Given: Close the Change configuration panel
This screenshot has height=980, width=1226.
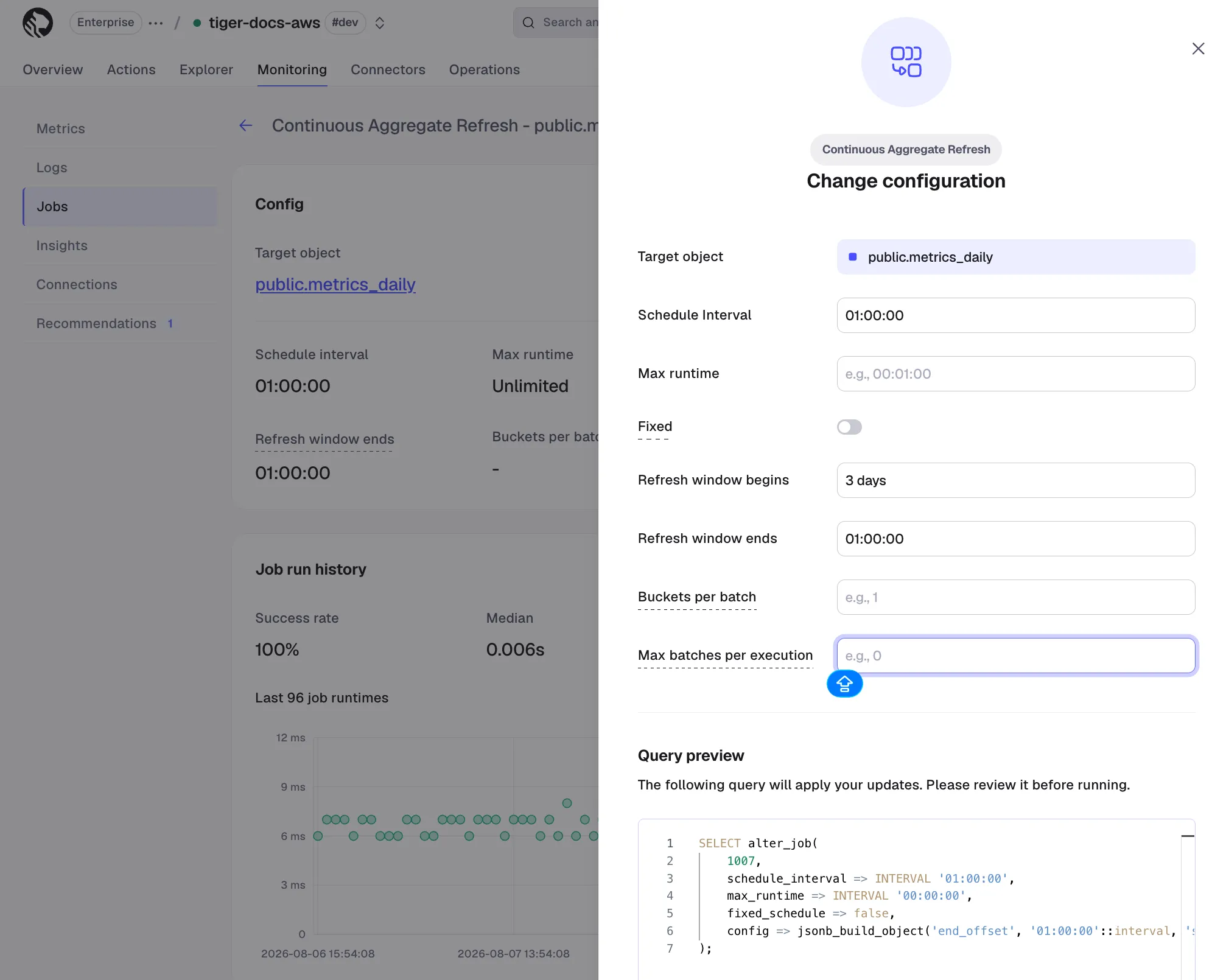Looking at the screenshot, I should (1198, 49).
